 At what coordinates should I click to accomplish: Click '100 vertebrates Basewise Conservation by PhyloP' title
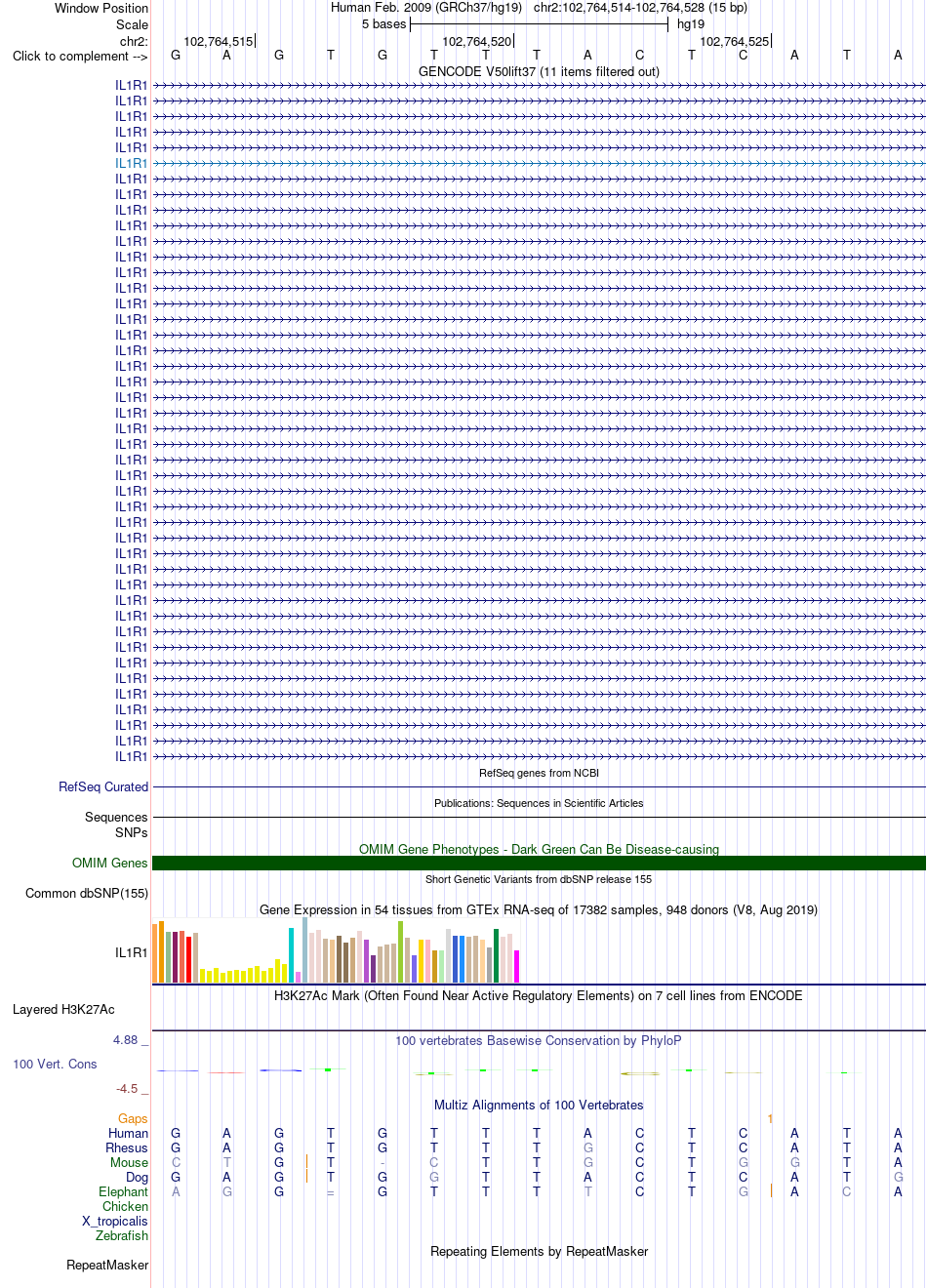[539, 1040]
